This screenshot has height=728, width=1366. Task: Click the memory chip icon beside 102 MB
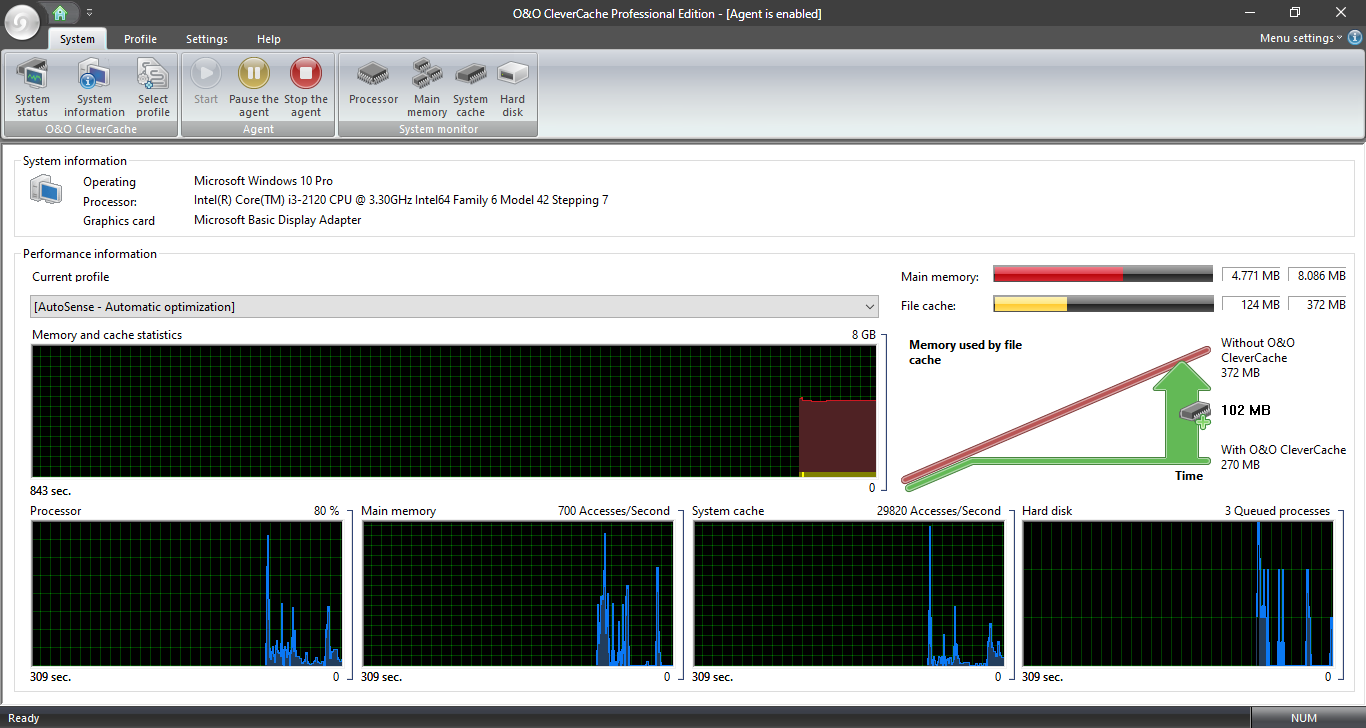[1197, 412]
